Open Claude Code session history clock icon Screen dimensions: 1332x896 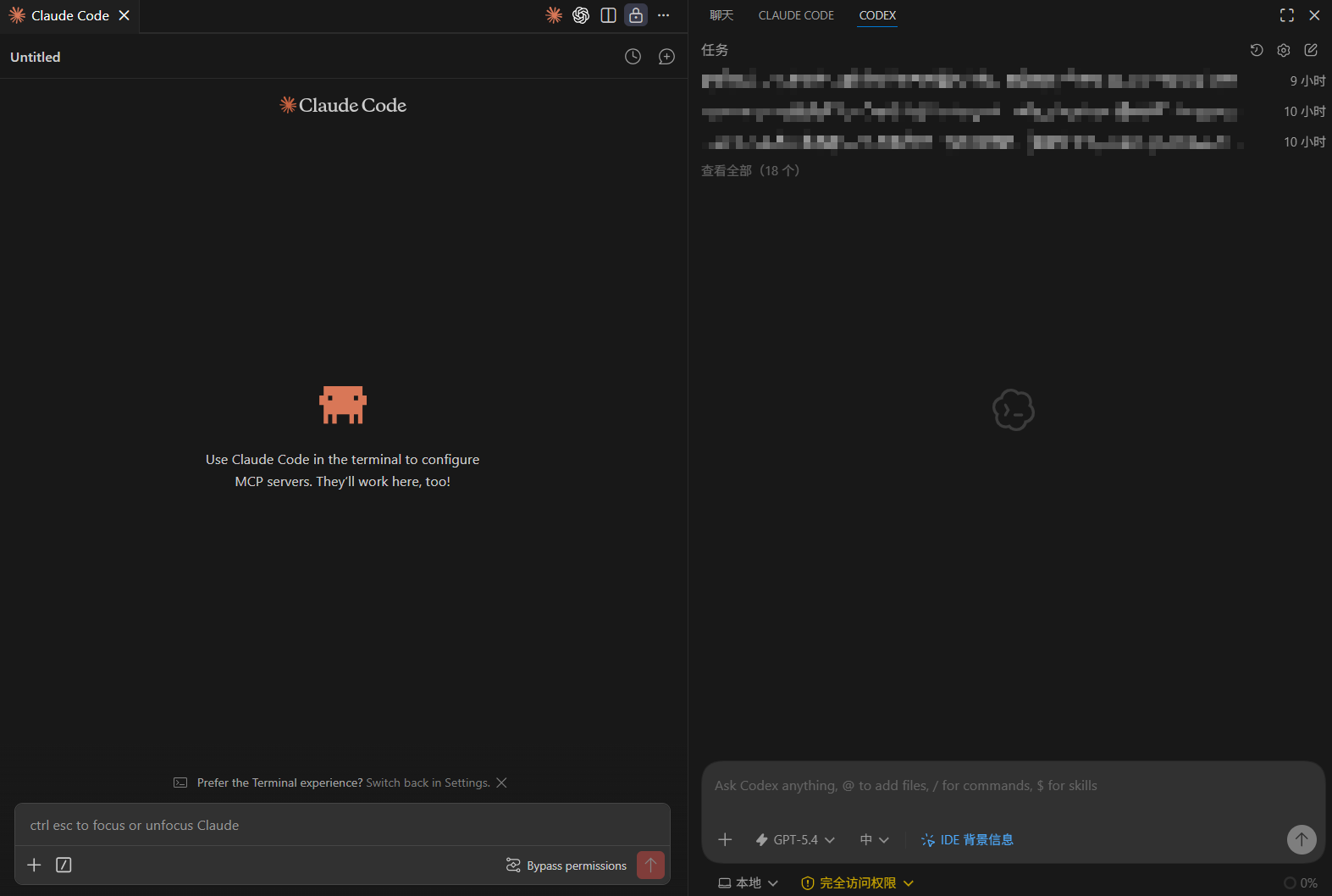[x=633, y=57]
